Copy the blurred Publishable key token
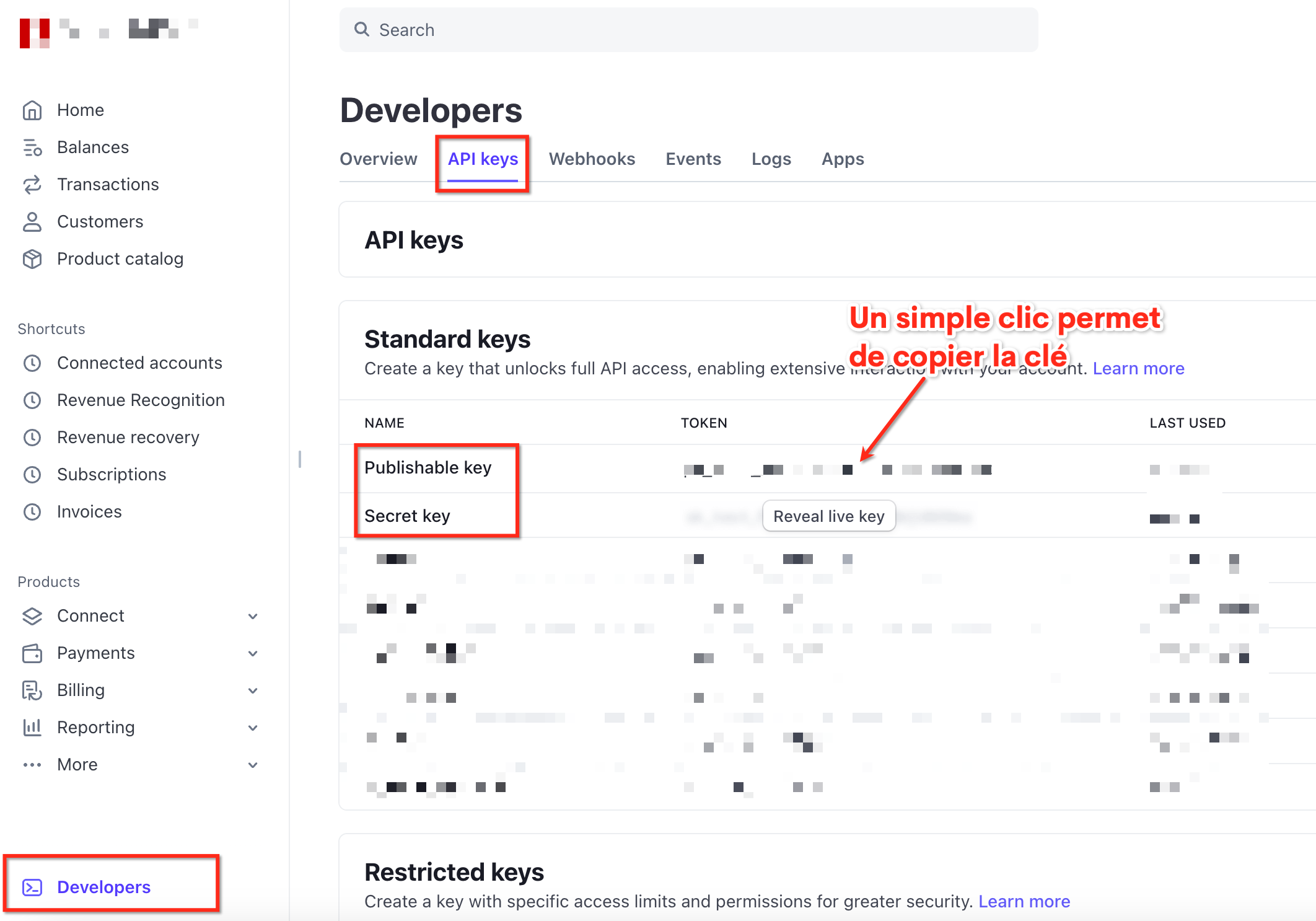The height and width of the screenshot is (921, 1316). coord(836,470)
